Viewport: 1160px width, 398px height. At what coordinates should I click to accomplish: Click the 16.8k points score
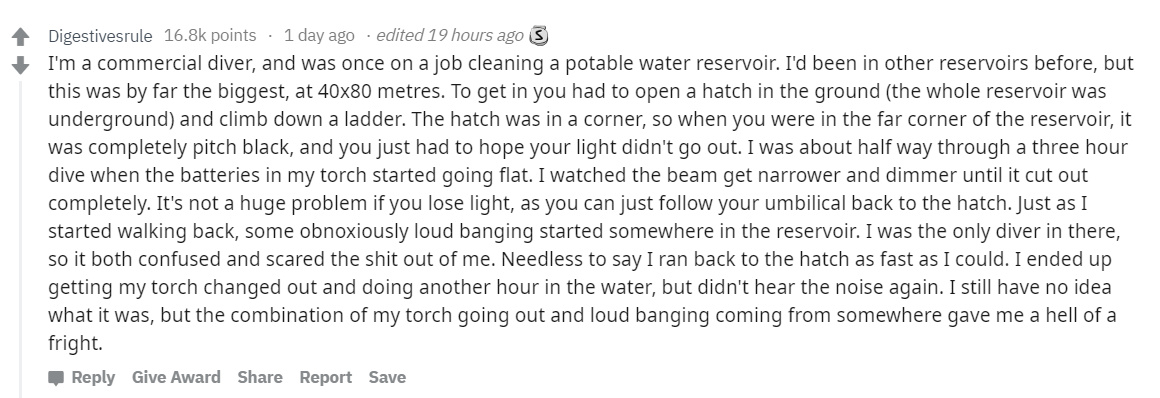tap(210, 36)
